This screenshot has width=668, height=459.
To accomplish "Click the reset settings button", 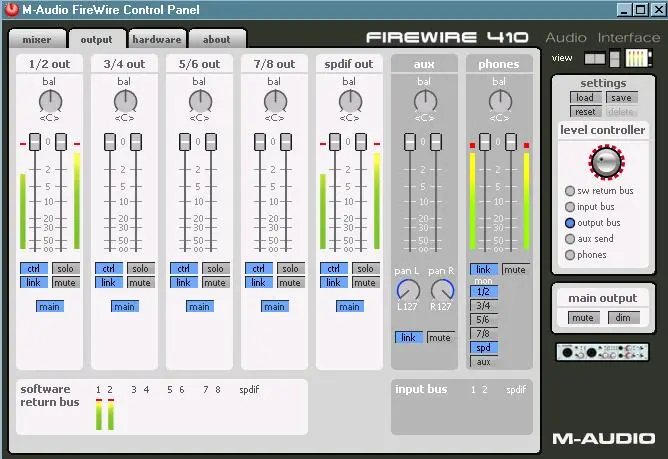I will 585,112.
